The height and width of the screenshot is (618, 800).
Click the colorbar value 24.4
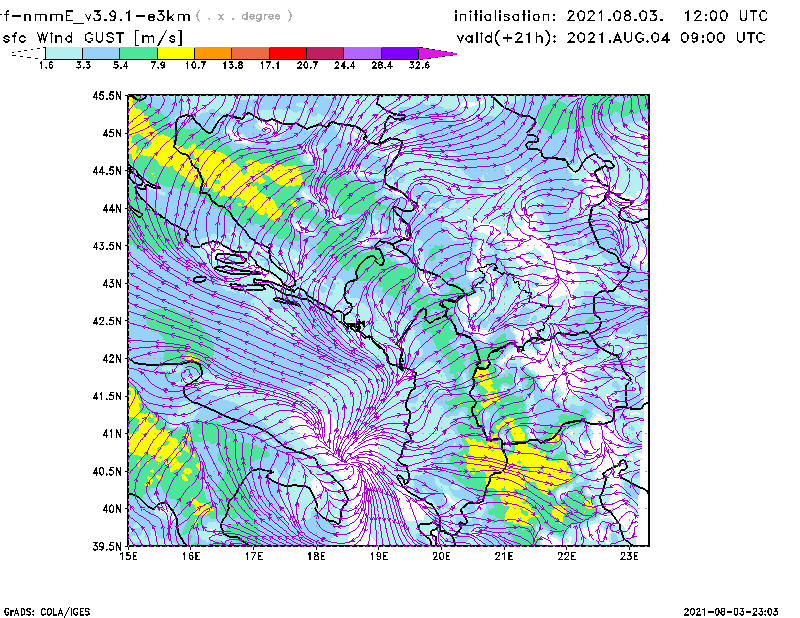click(x=344, y=65)
